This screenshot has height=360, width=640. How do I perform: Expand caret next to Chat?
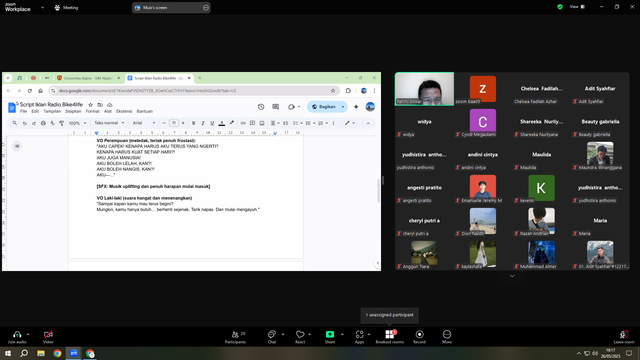[283, 334]
